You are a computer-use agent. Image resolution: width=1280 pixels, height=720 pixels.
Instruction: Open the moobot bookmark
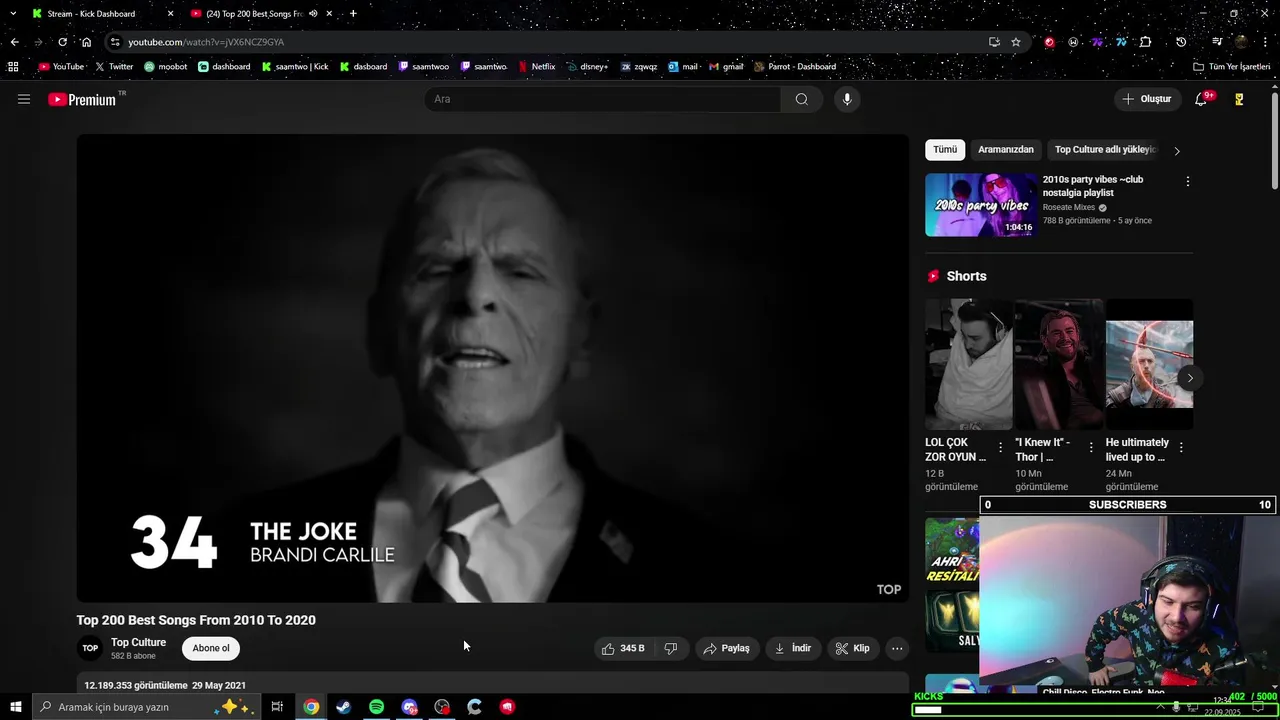tap(166, 67)
